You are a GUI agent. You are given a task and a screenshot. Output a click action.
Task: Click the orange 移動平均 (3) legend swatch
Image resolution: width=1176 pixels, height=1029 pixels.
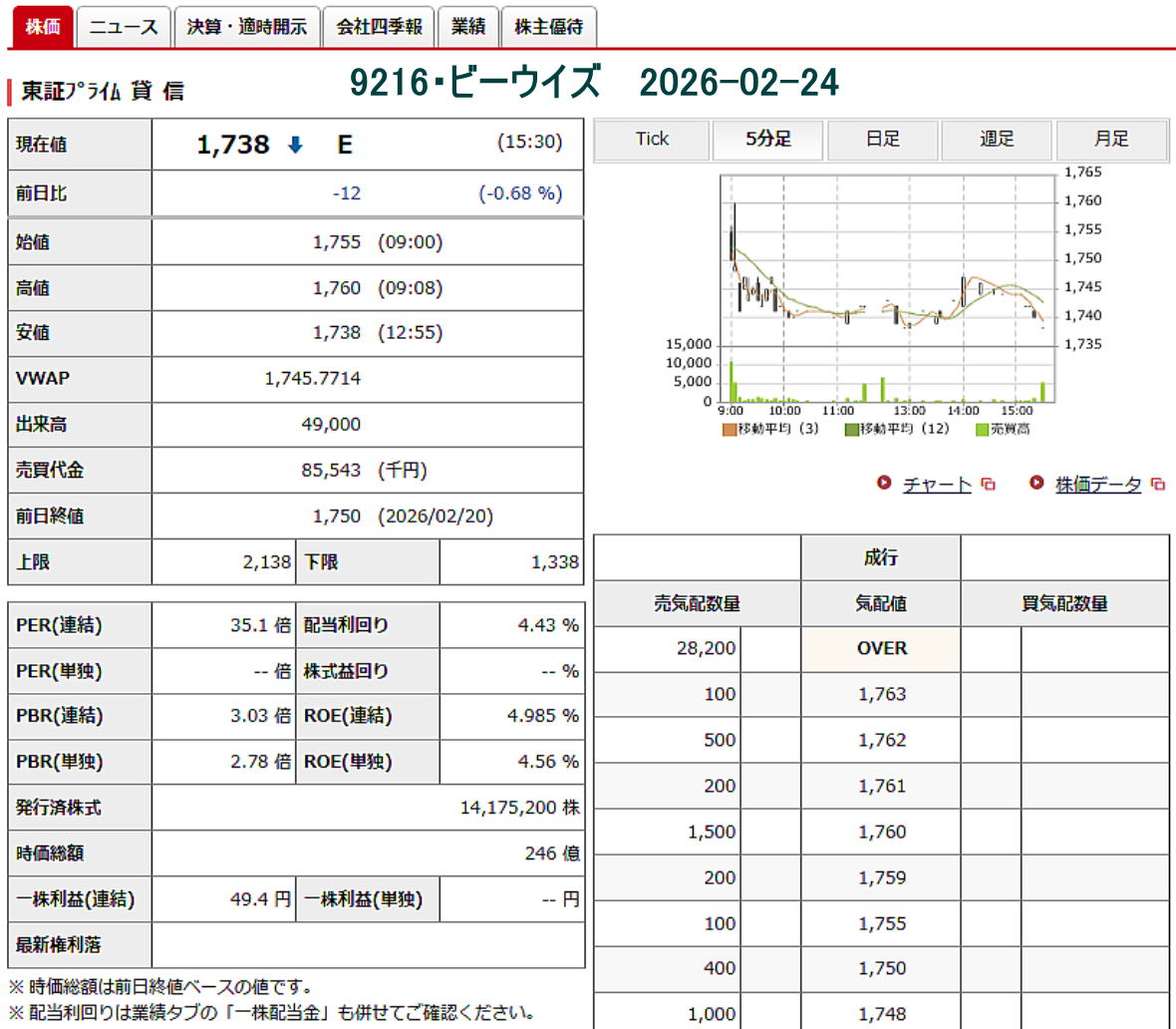[730, 430]
